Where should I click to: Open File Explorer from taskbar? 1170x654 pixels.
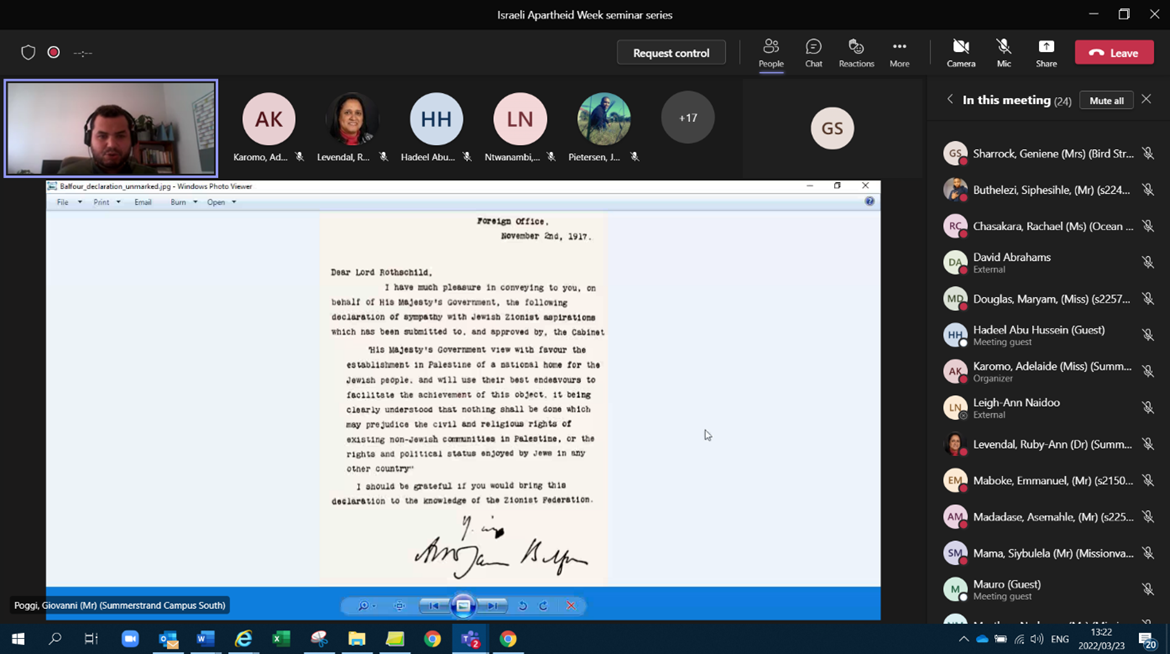coord(357,639)
